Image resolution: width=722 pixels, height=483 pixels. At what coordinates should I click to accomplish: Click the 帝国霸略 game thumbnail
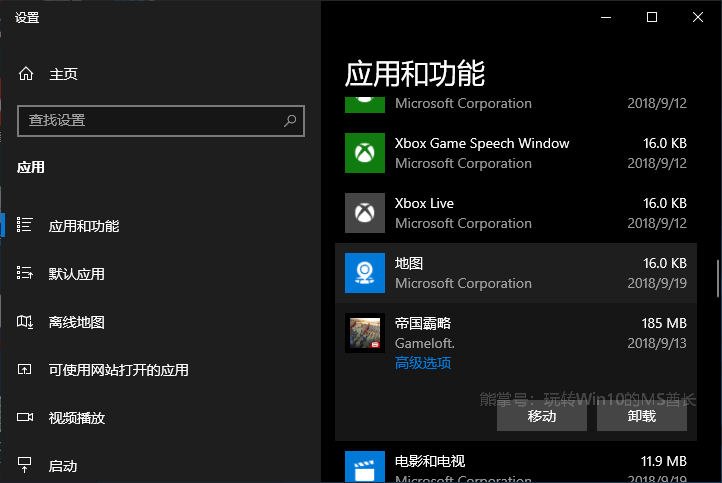pyautogui.click(x=365, y=333)
